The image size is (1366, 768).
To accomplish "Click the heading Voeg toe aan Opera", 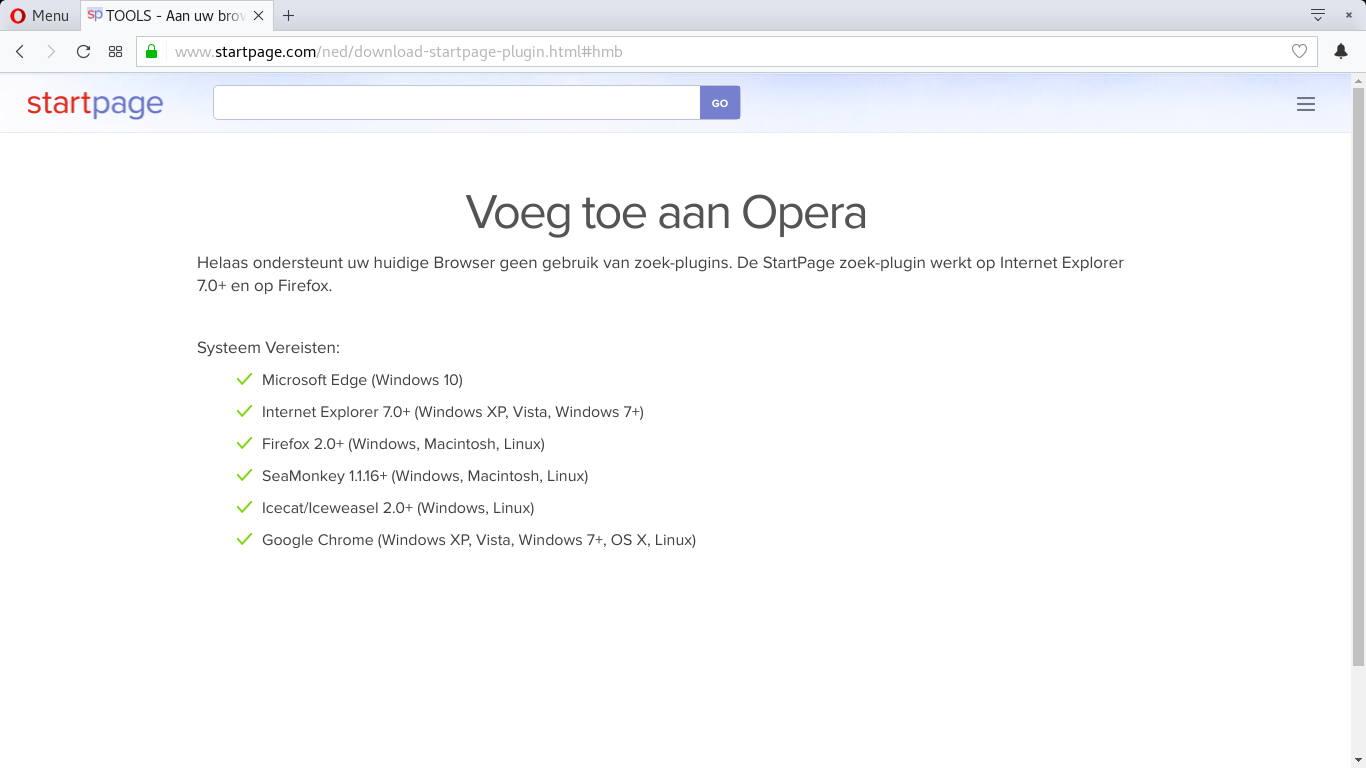I will point(666,212).
